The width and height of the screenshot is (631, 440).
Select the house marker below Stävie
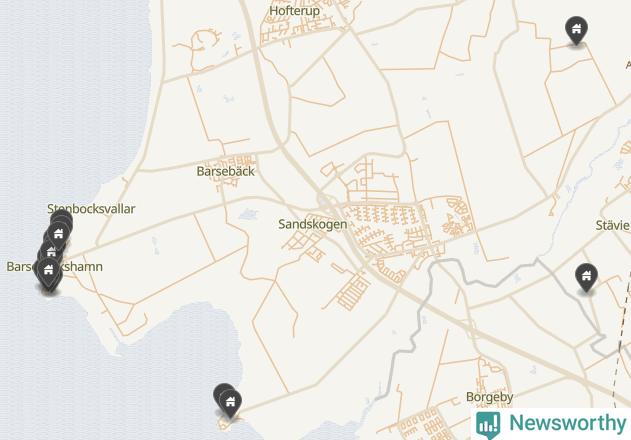point(586,276)
